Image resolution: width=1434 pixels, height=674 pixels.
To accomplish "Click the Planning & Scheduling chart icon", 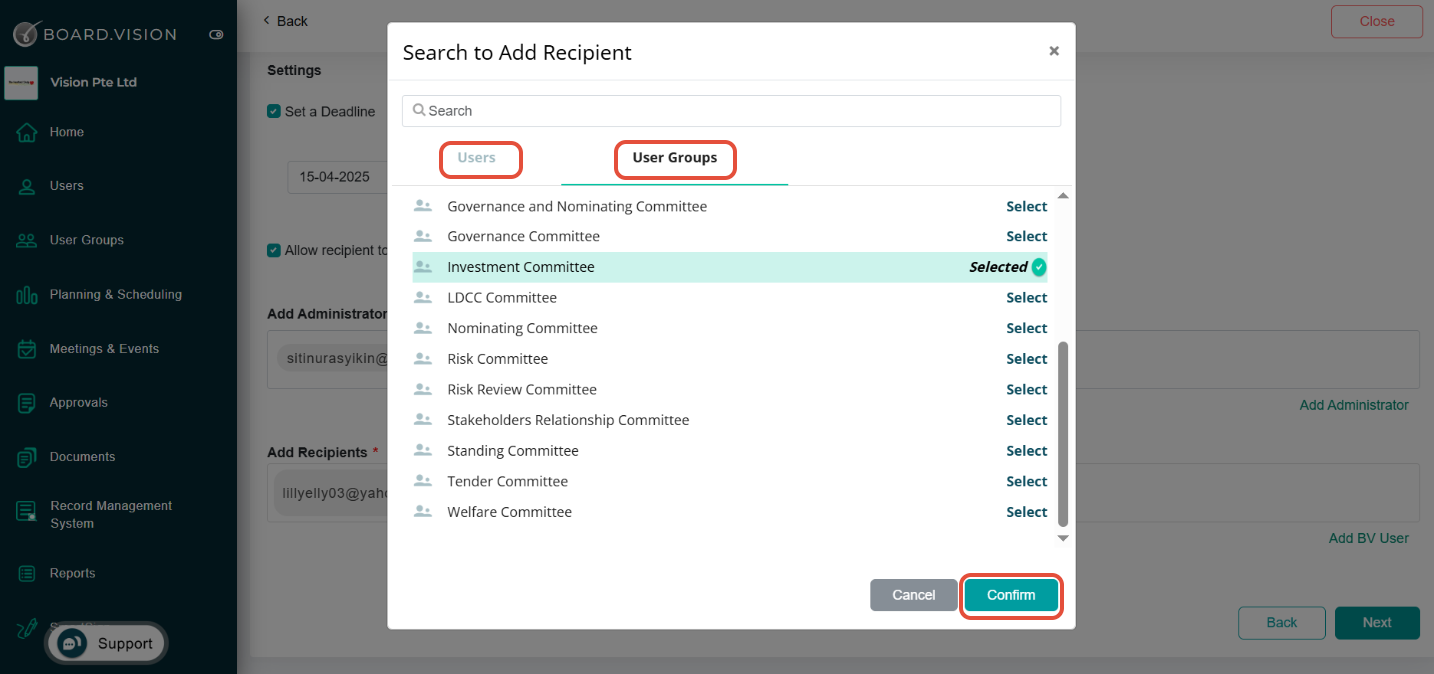I will click(x=27, y=295).
